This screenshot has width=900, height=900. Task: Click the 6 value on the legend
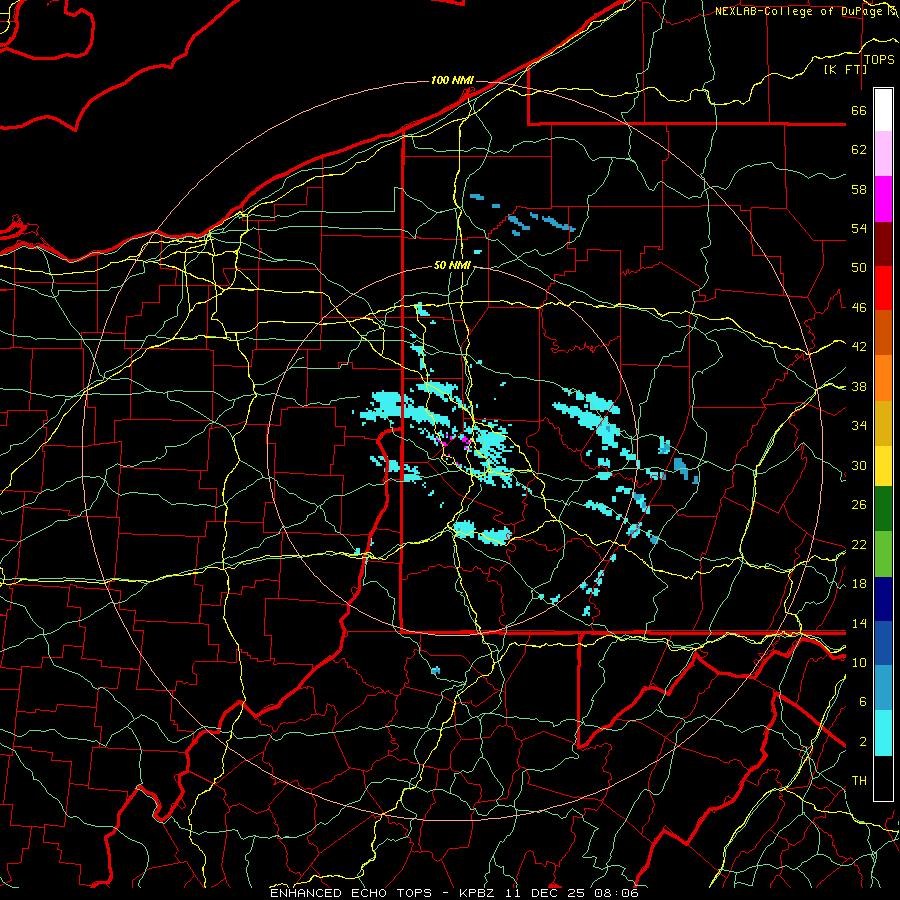pos(862,702)
